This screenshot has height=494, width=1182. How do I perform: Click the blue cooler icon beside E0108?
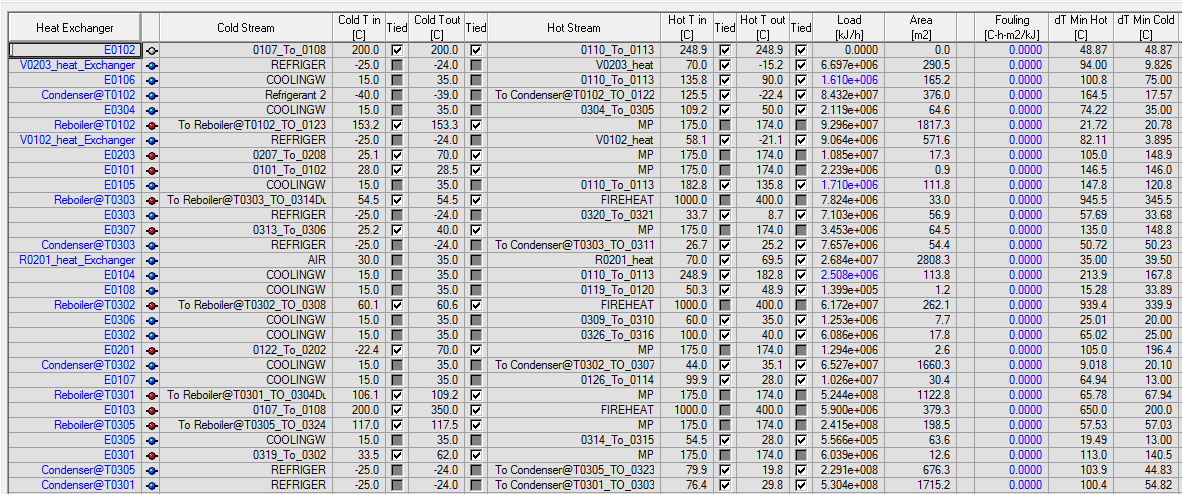(152, 290)
